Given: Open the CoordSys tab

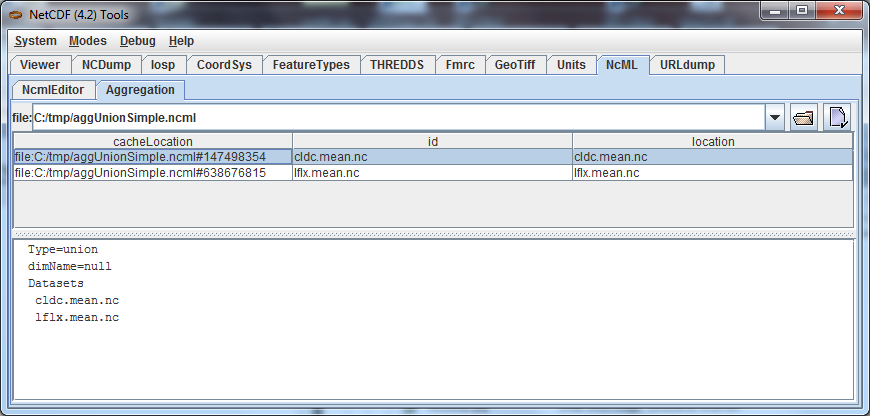Looking at the screenshot, I should [x=224, y=65].
